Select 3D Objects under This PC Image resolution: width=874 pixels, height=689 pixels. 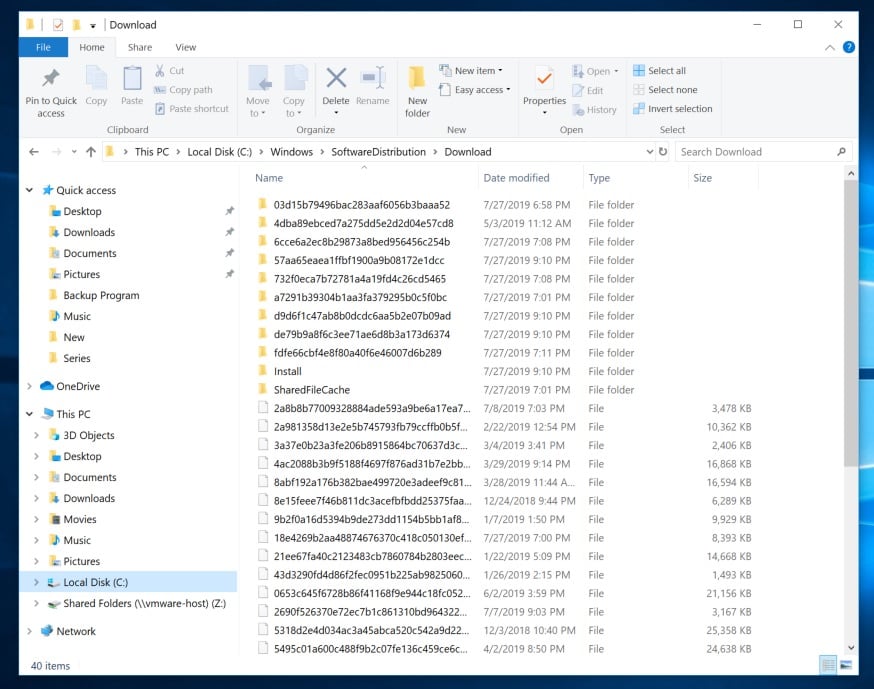click(89, 435)
